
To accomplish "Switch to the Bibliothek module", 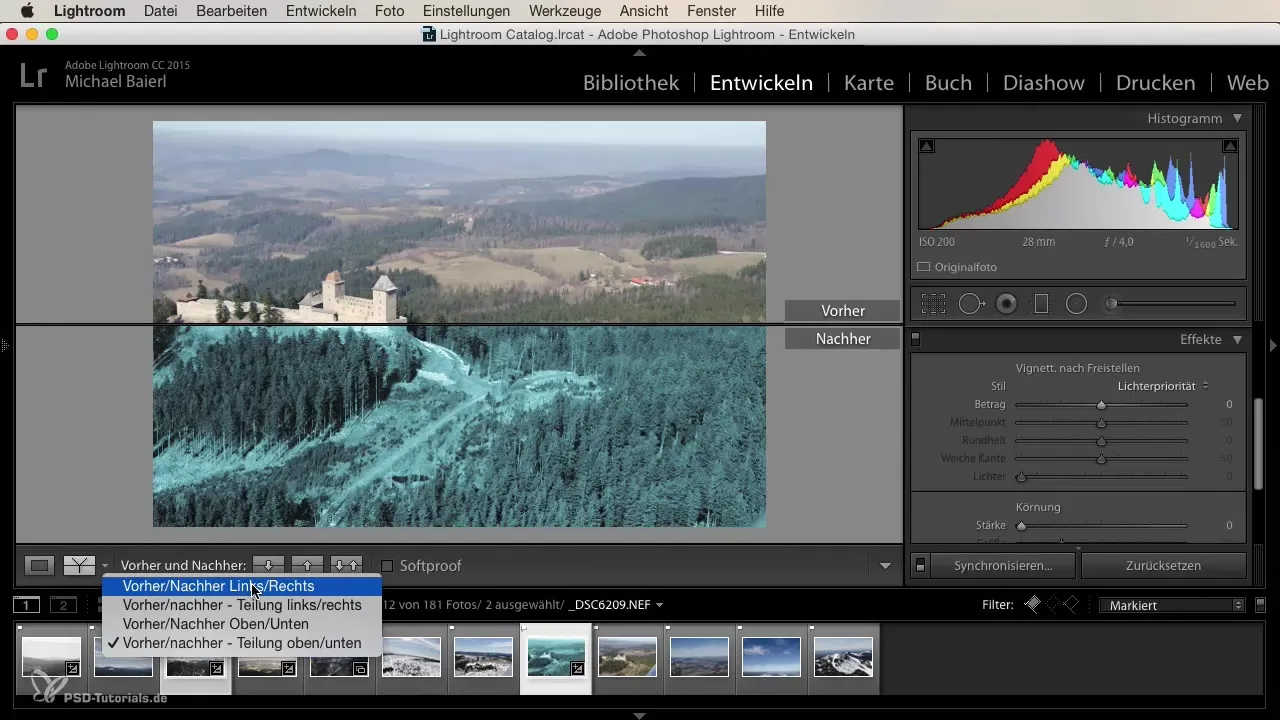I will 631,83.
